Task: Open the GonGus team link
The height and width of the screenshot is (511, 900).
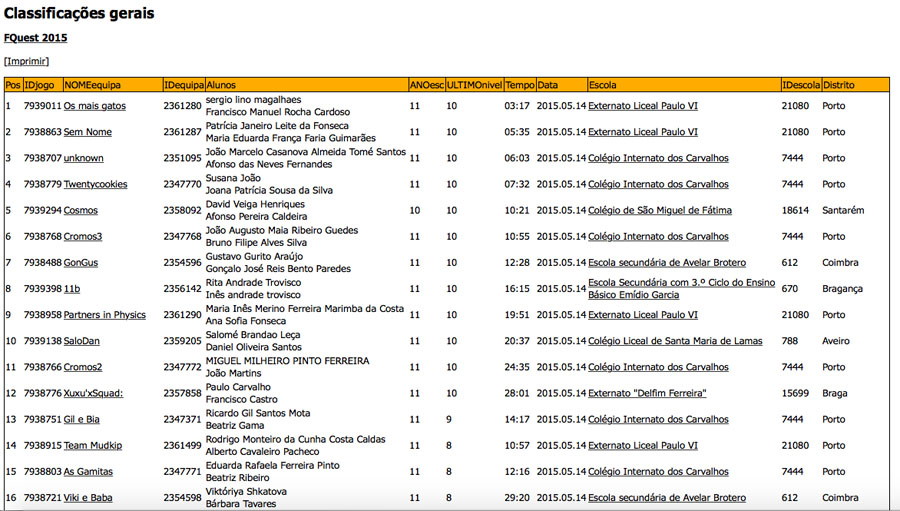Action: click(x=81, y=262)
